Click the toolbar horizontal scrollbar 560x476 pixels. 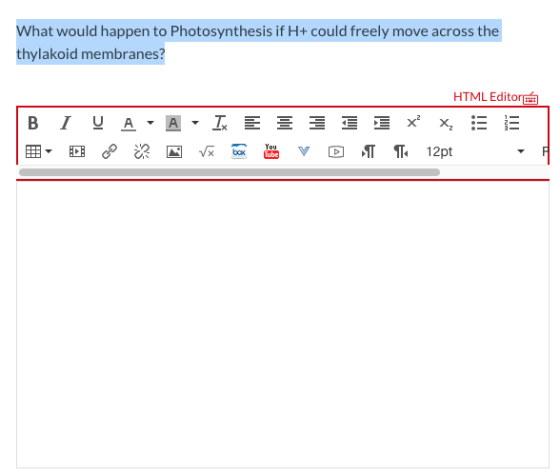point(229,172)
